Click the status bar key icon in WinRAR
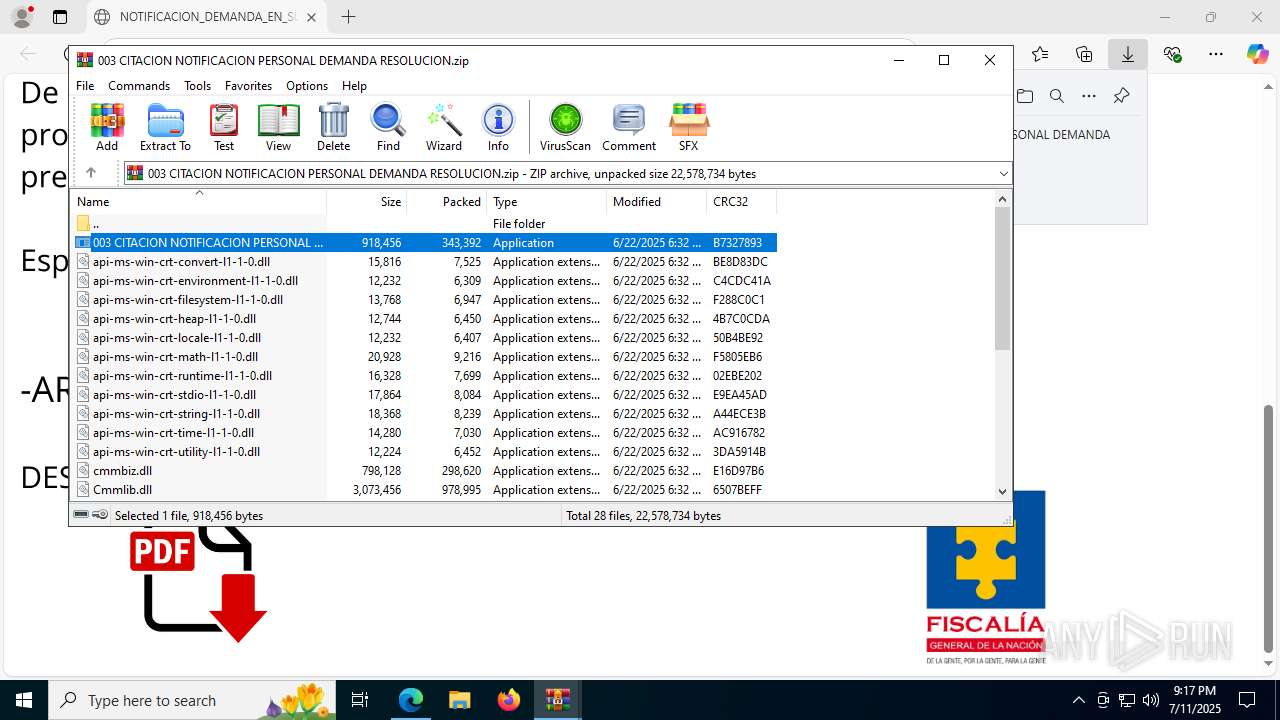This screenshot has width=1280, height=720. pos(100,515)
